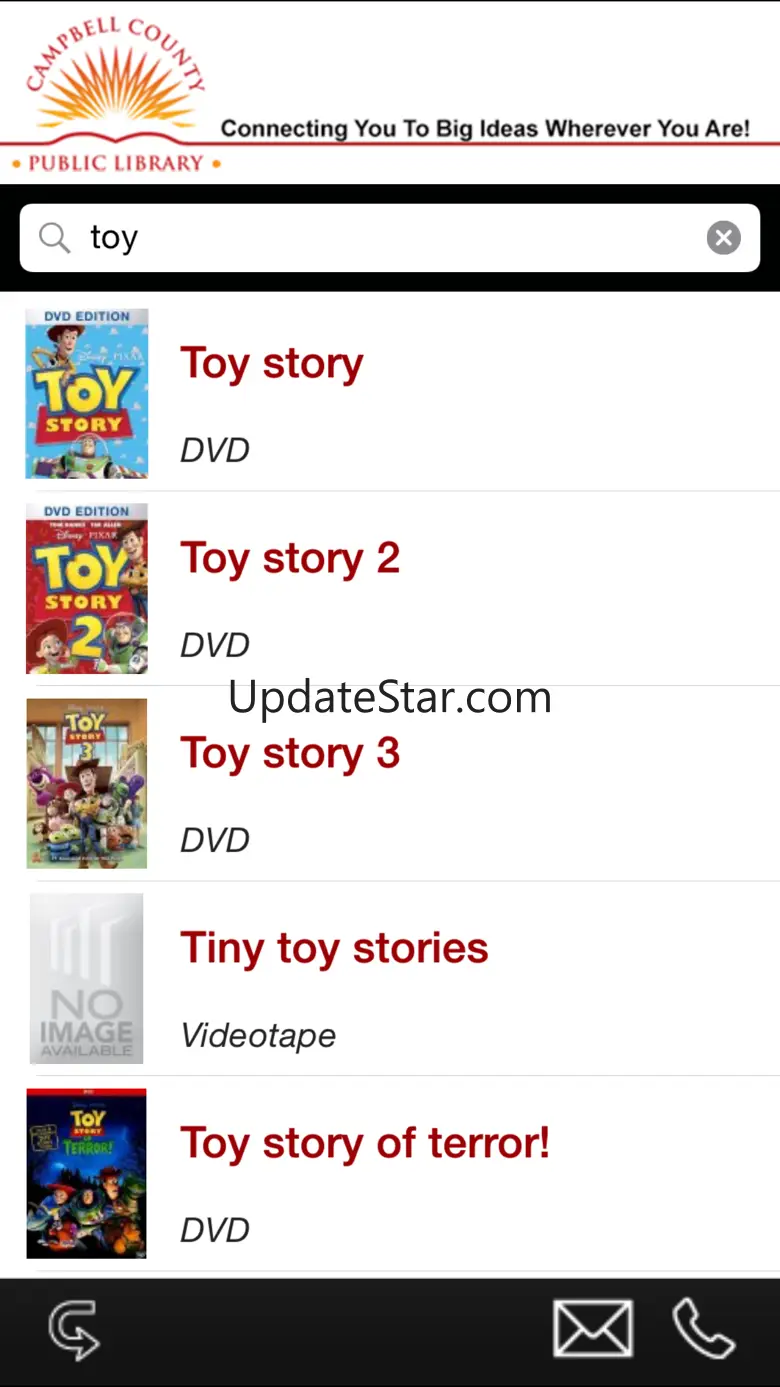Open "Toy story of terror!" result

click(365, 1143)
